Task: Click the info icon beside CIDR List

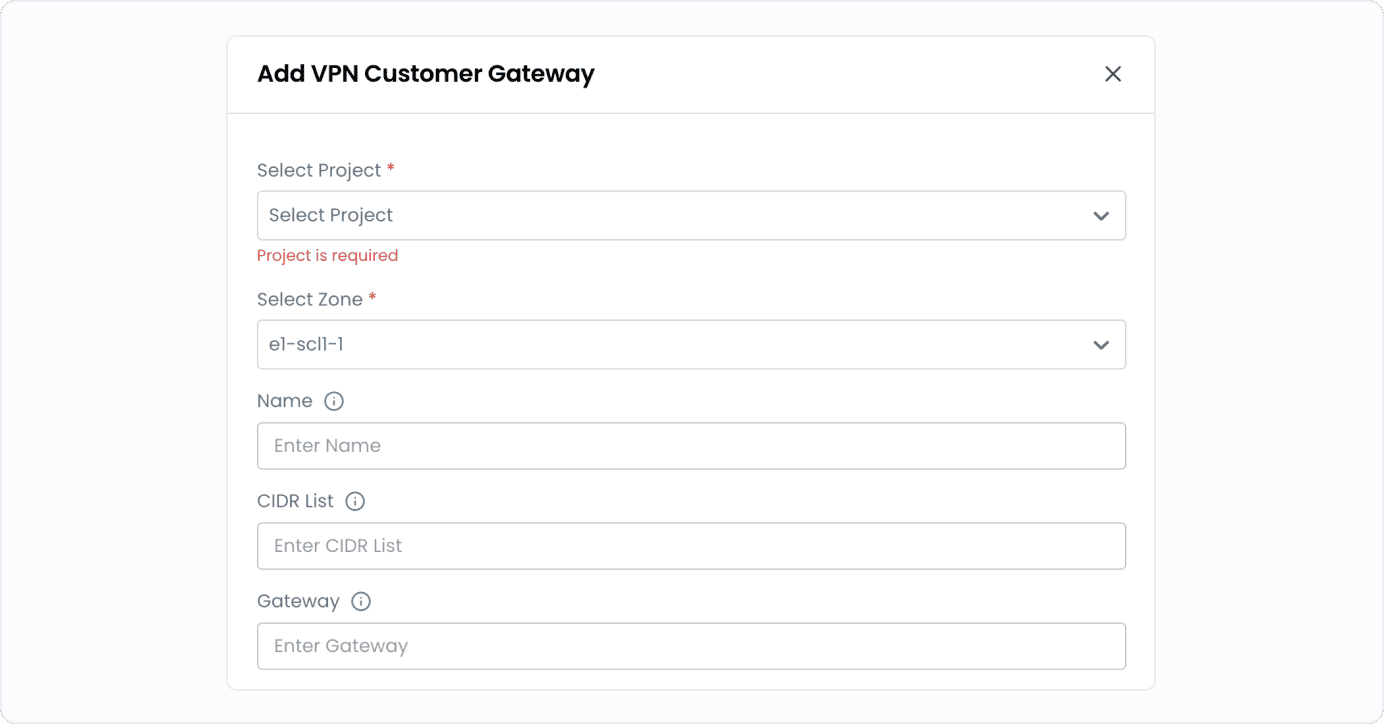Action: coord(354,501)
